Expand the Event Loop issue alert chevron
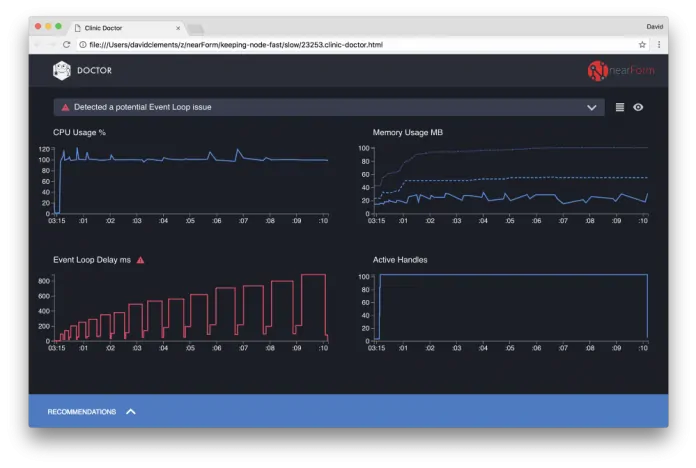The width and height of the screenshot is (696, 468). (591, 107)
